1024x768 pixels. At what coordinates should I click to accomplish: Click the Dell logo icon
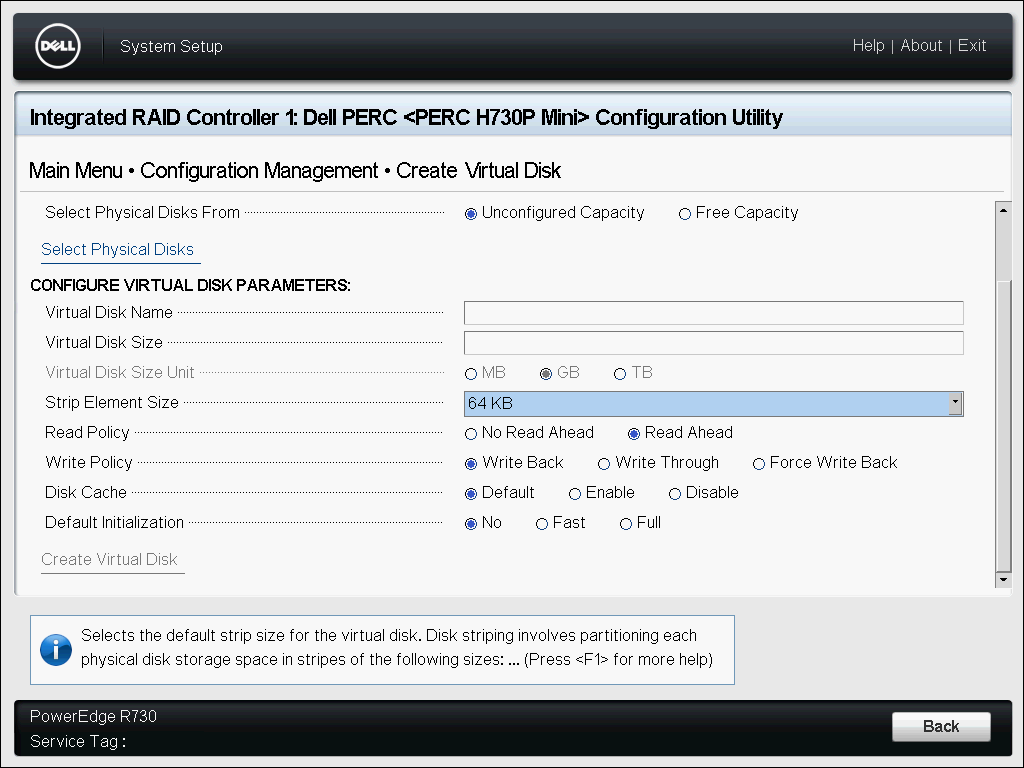[x=58, y=46]
